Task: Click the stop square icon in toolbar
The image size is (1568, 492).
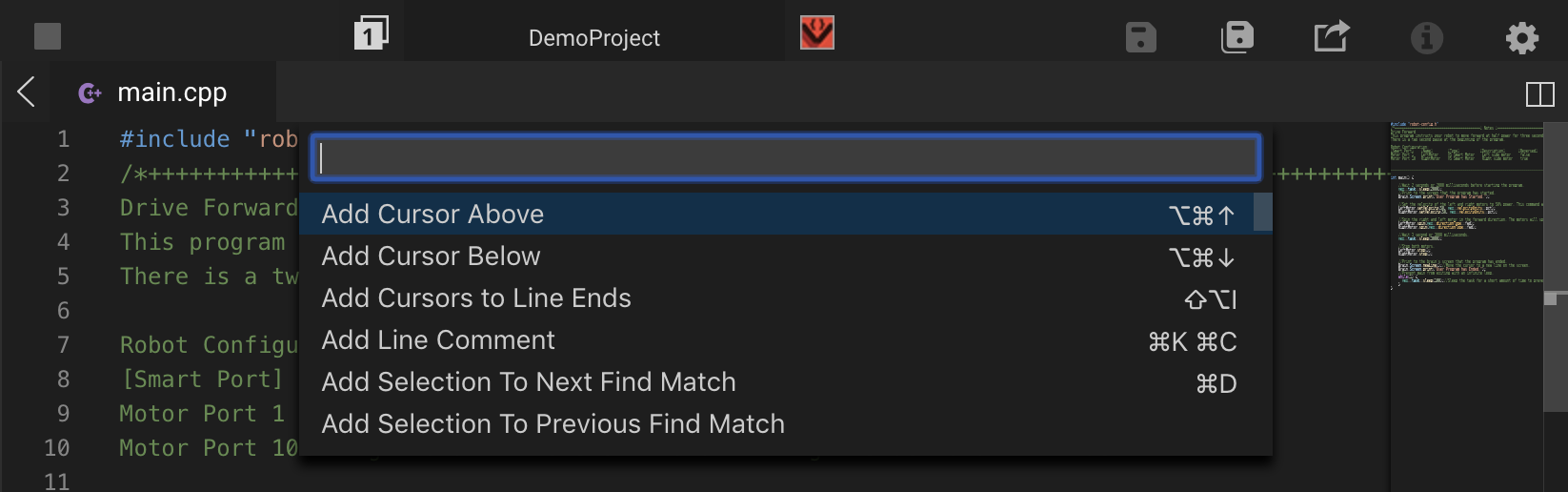Action: pos(48,36)
